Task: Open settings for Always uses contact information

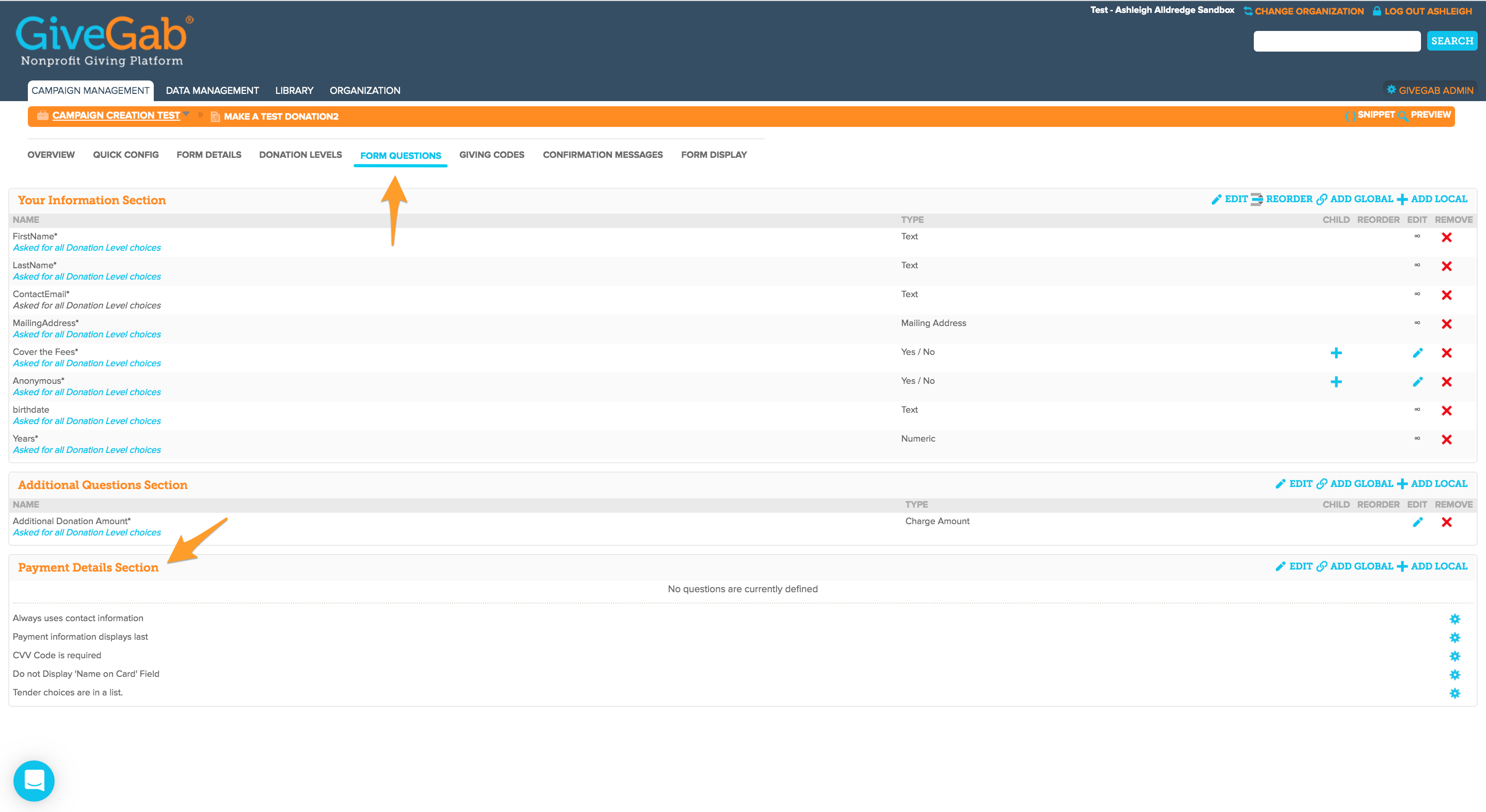Action: tap(1455, 619)
